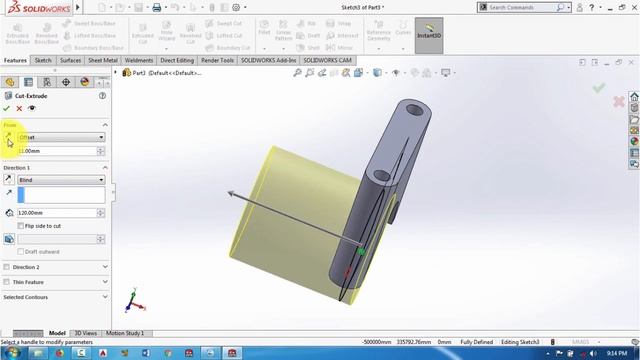640x360 pixels.
Task: Open Appearances color ball in task pane
Action: [634, 141]
